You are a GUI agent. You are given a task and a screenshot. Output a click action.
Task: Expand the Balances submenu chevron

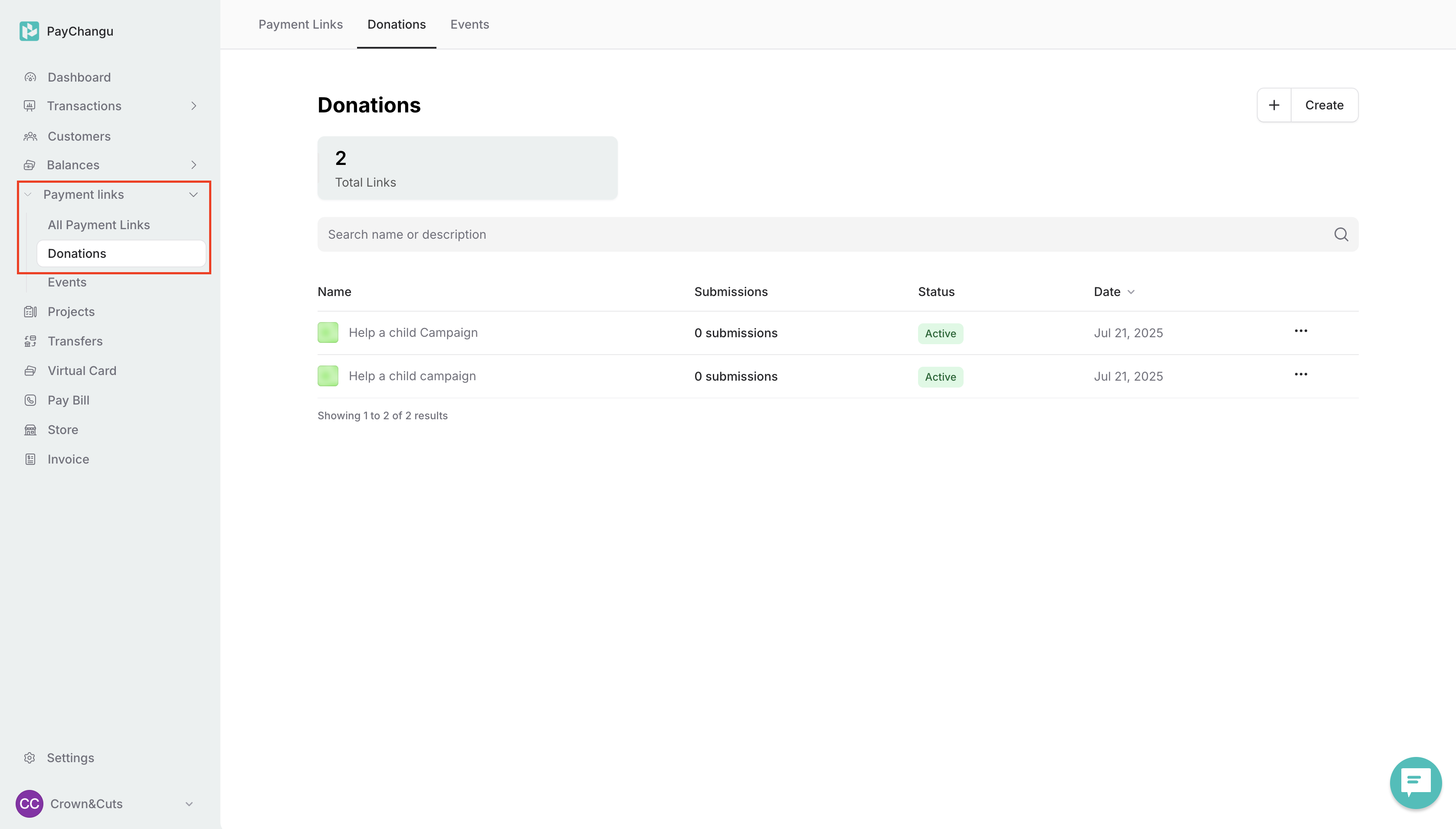tap(193, 165)
